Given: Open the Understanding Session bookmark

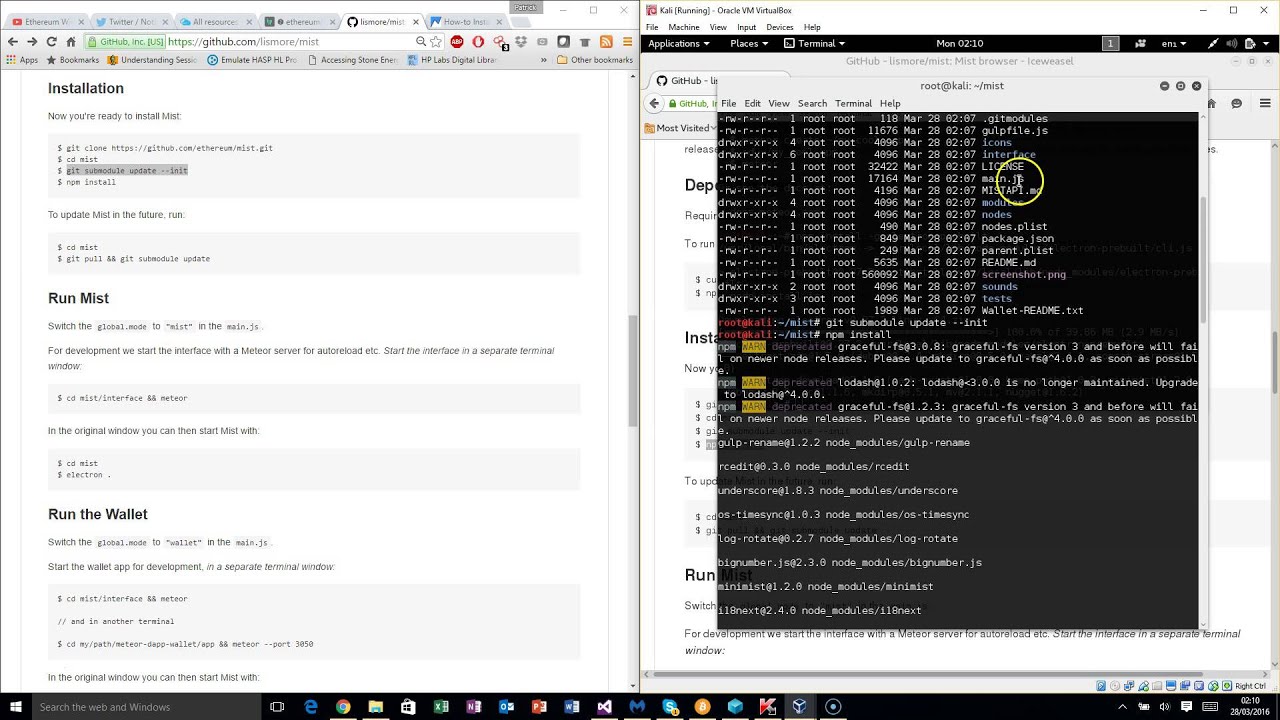Looking at the screenshot, I should (x=152, y=60).
